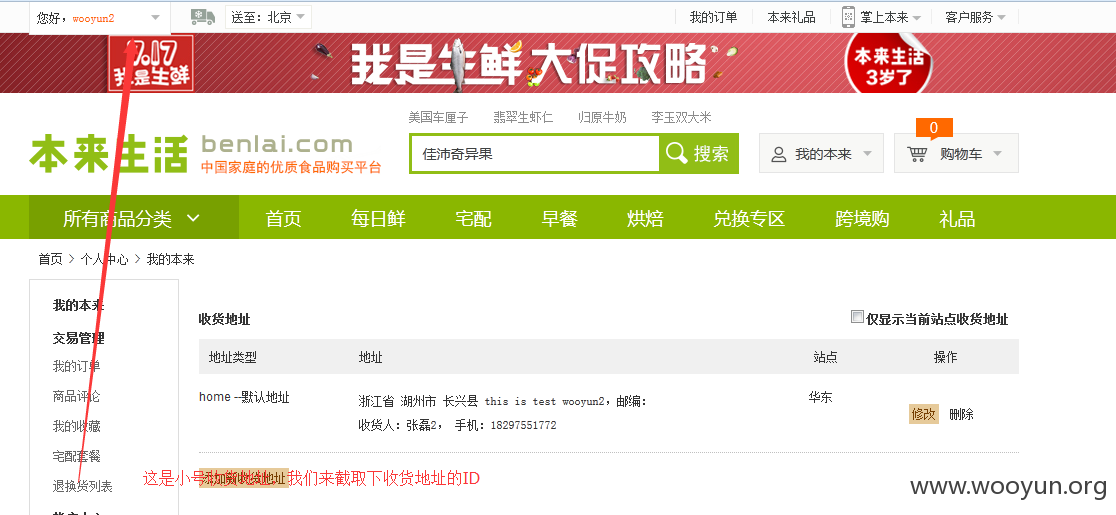This screenshot has height=515, width=1116.
Task: Click the orange cart count badge
Action: [x=934, y=128]
